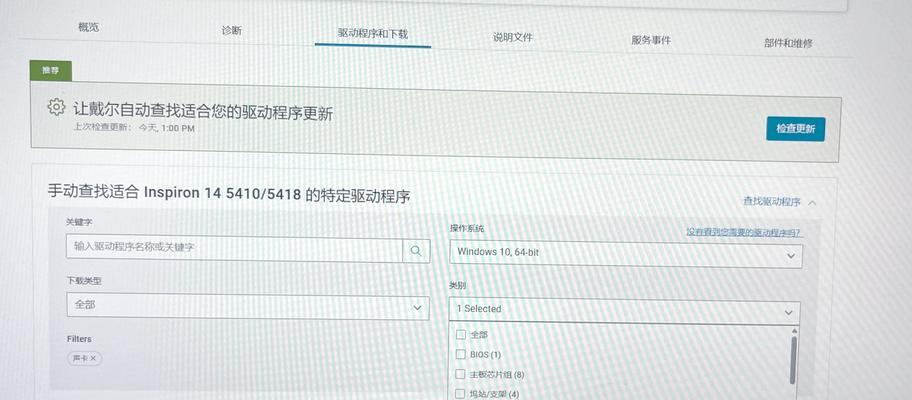Click the category list scrollbar thumb
The image size is (912, 400).
pyautogui.click(x=794, y=360)
